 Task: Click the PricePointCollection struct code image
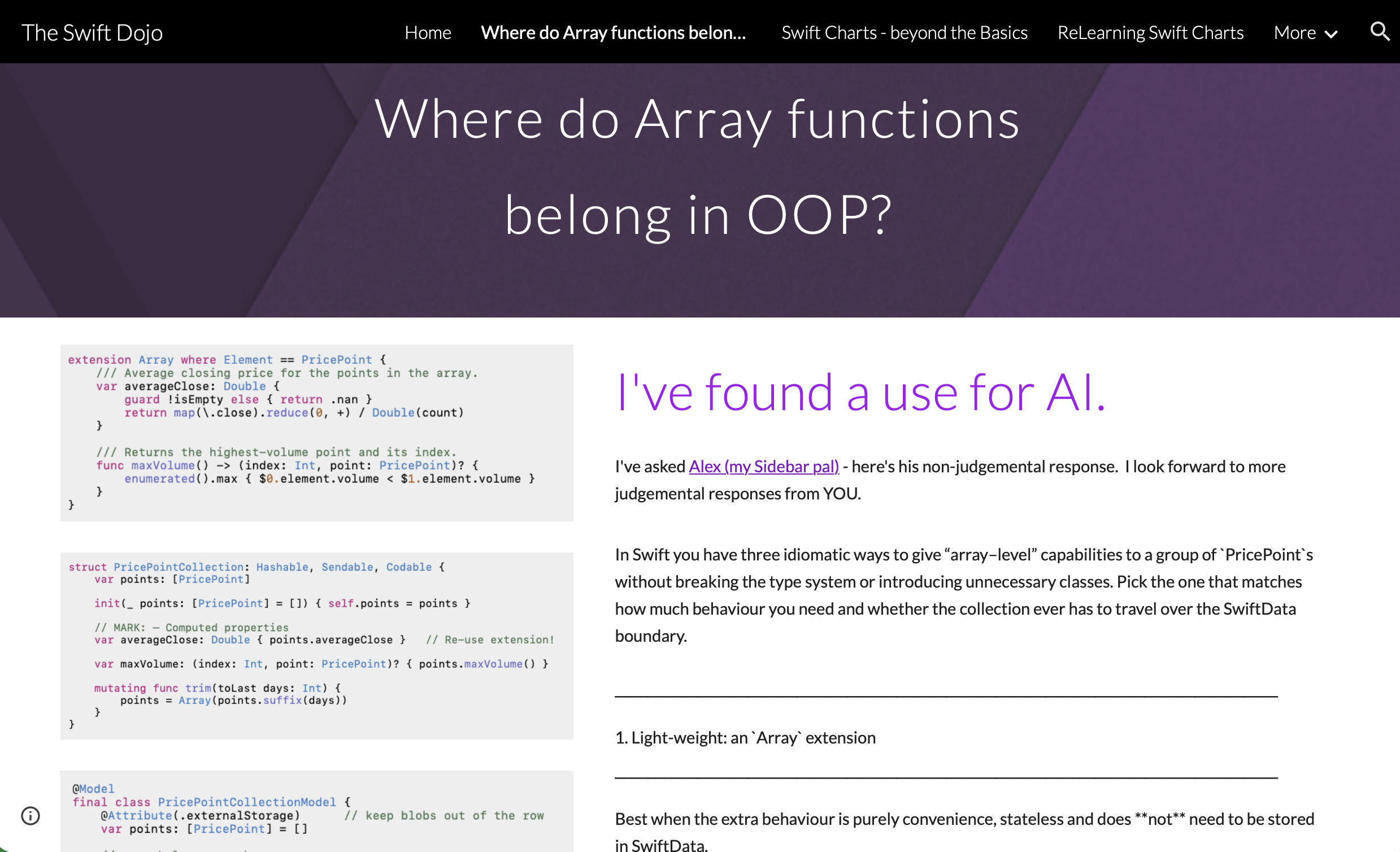316,646
